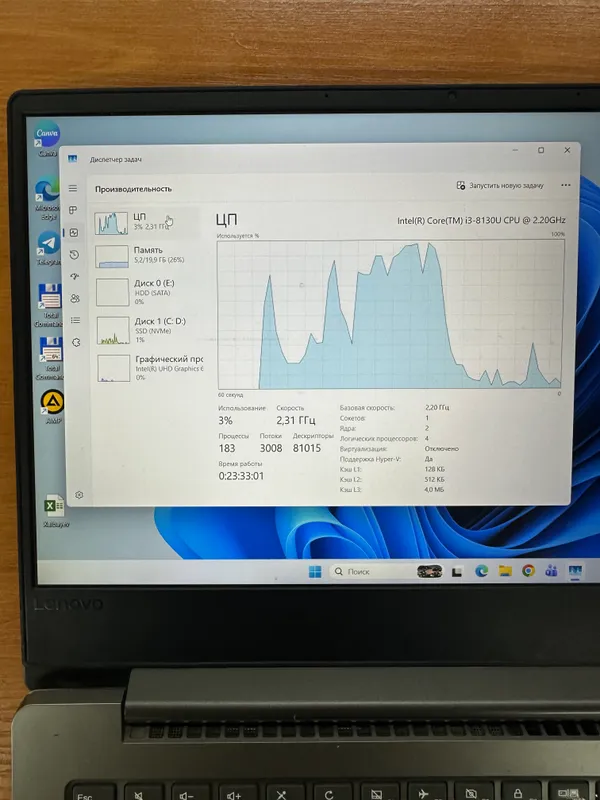Select the ЦП performance item
Viewport: 600px width, 800px height.
(x=147, y=222)
